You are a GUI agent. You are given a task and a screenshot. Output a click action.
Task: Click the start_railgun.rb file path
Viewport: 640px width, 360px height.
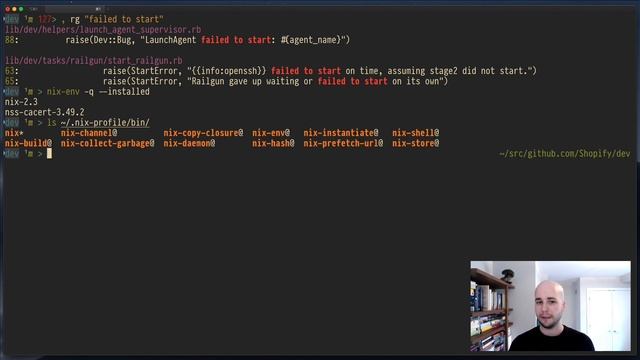pyautogui.click(x=93, y=61)
